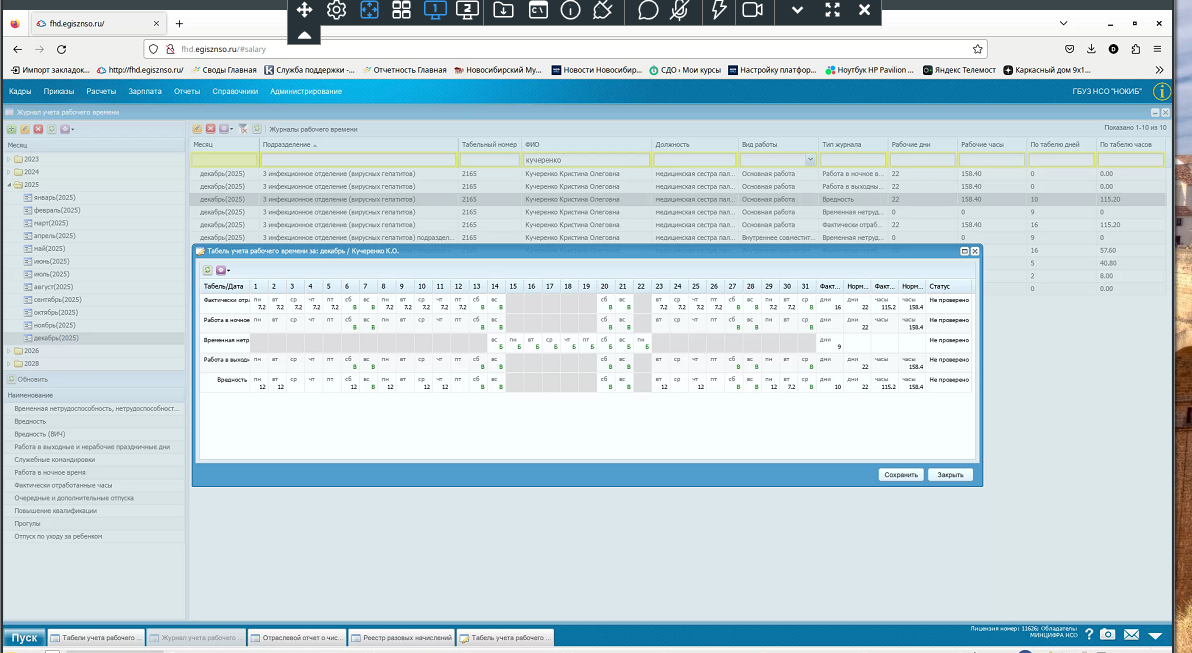The image size is (1192, 653).
Task: Collapse the remote toolbar with up arrow
Action: (x=304, y=35)
